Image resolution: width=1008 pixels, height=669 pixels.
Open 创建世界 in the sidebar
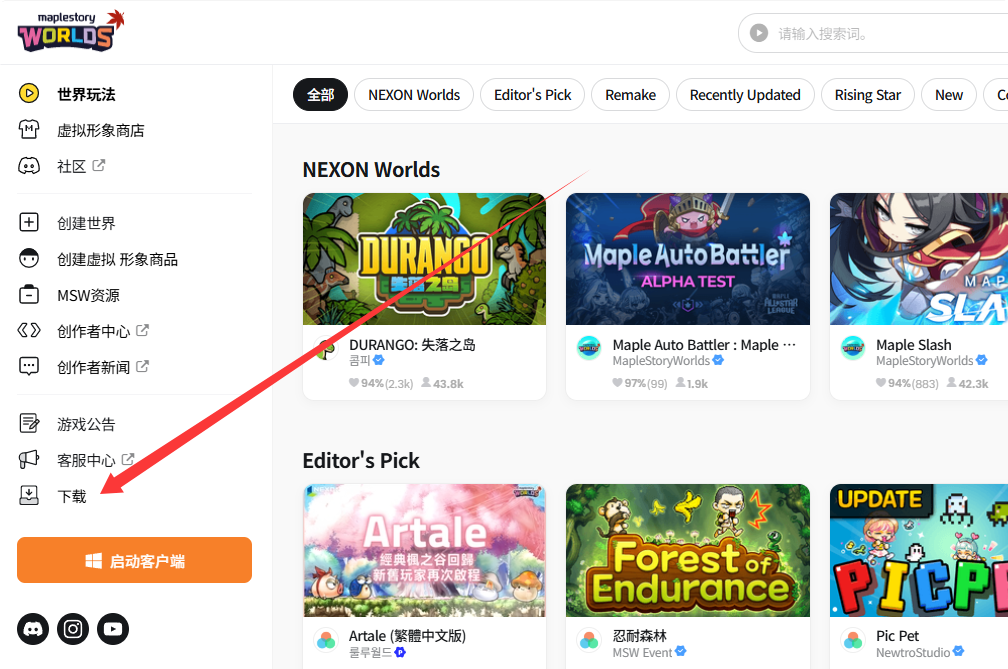[x=86, y=223]
